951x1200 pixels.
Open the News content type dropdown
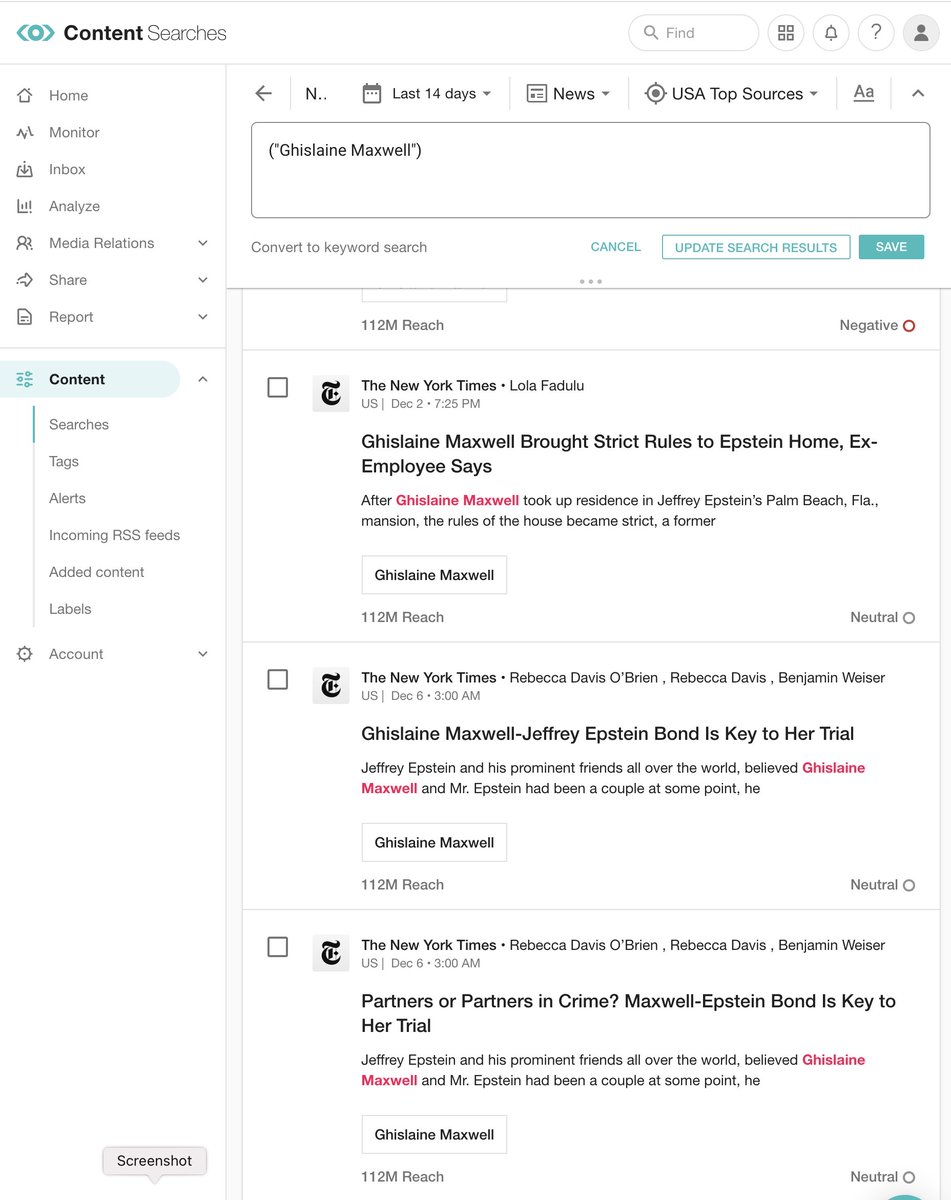(x=568, y=93)
